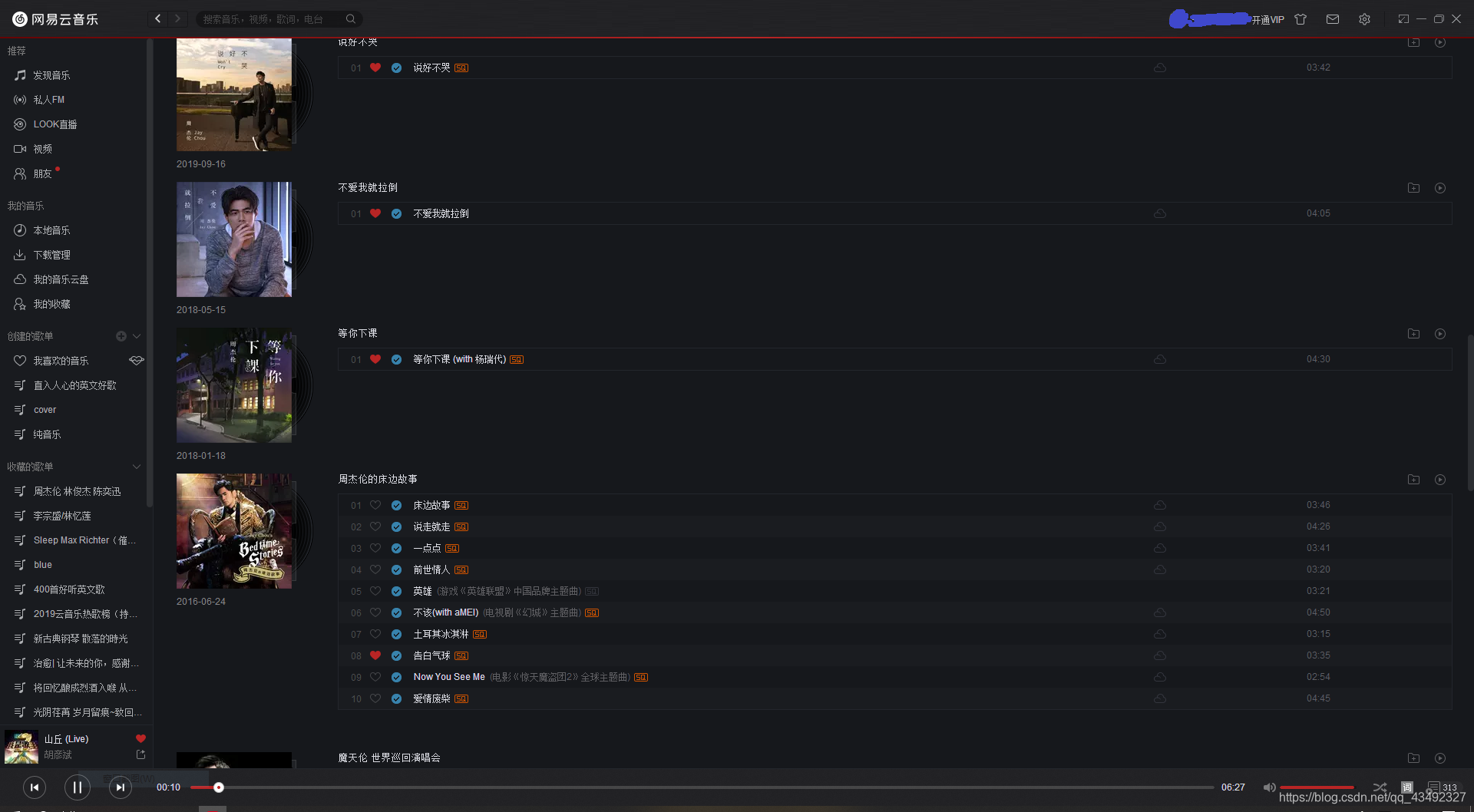Open the messages envelope icon
The height and width of the screenshot is (812, 1474).
(x=1333, y=19)
